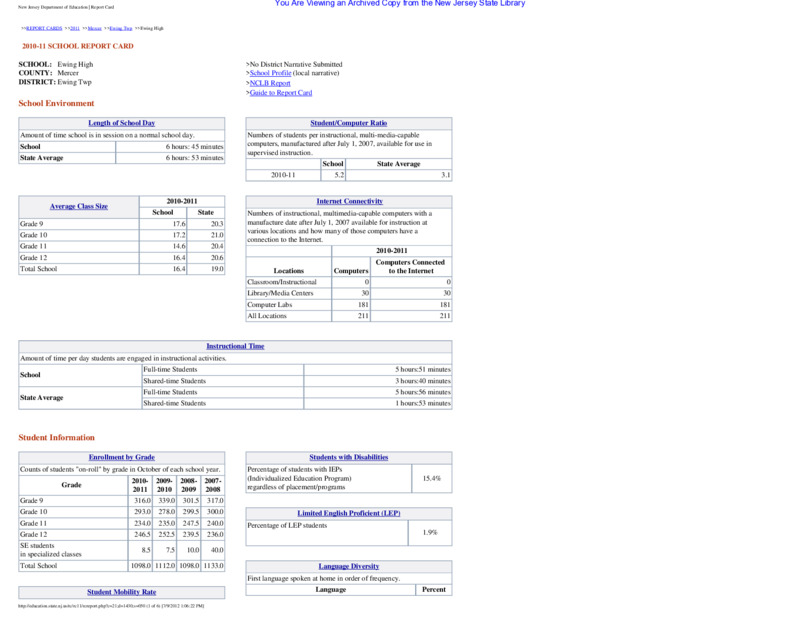Open Guide to Report Card link

281,93
